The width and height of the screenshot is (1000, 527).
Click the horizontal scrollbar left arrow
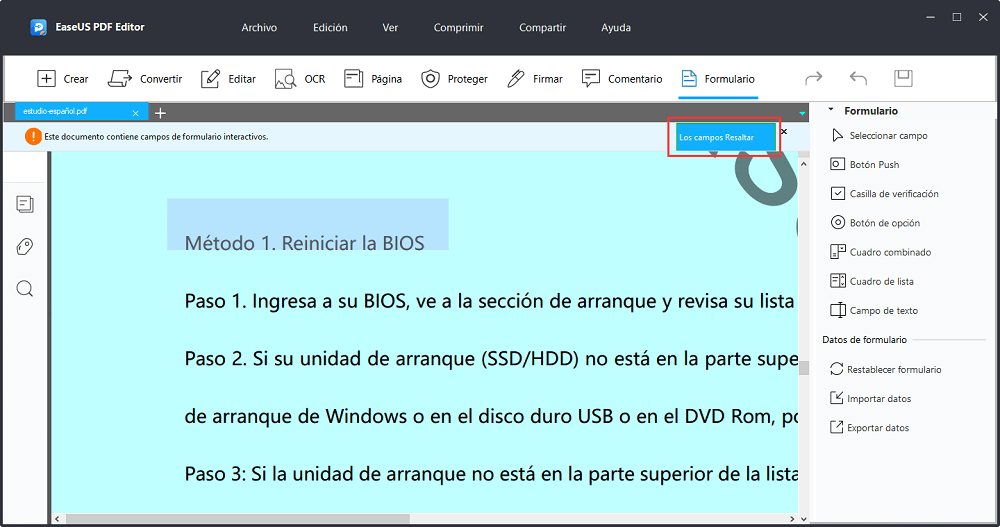click(57, 519)
